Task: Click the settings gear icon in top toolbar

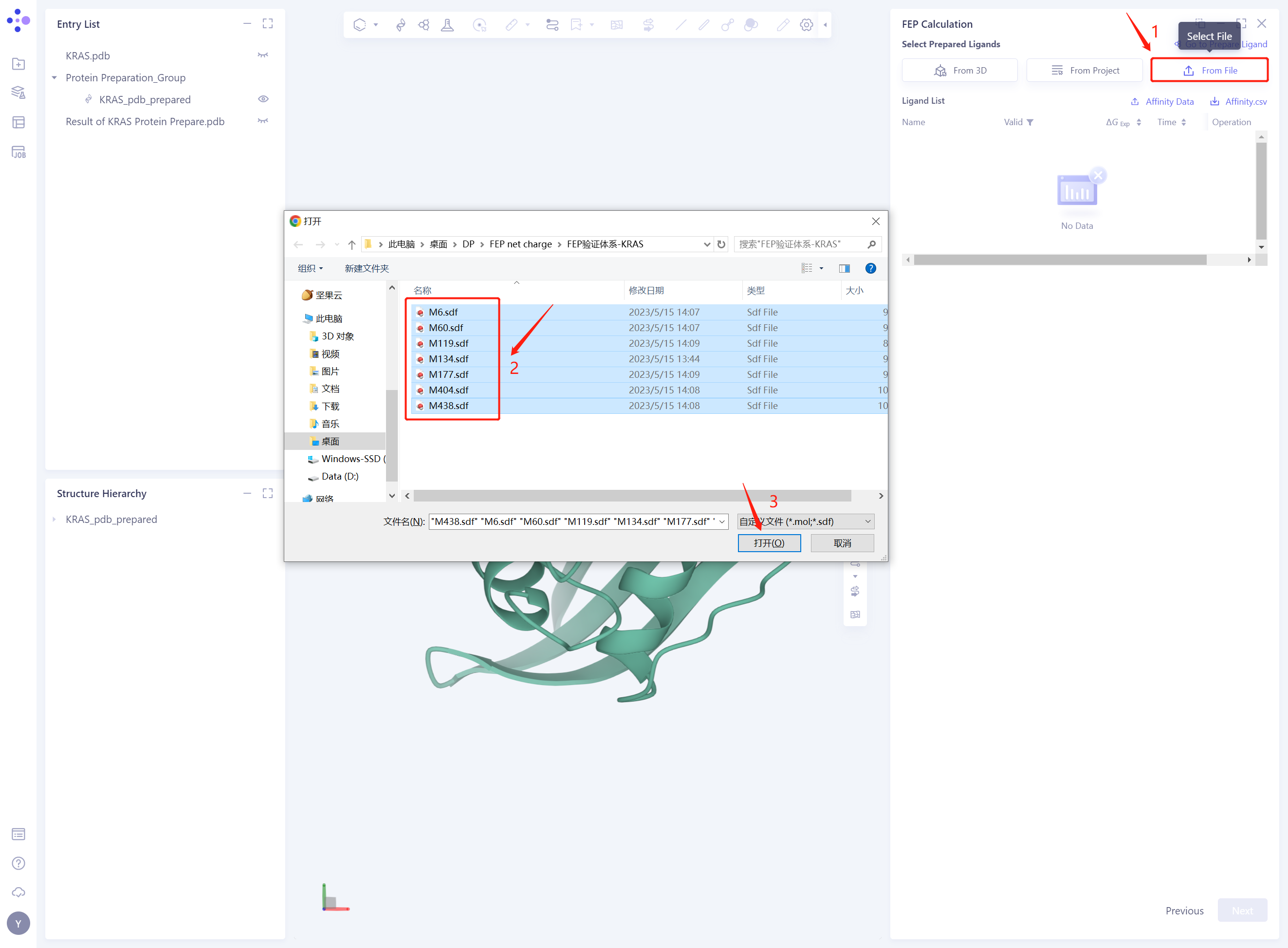Action: 806,25
